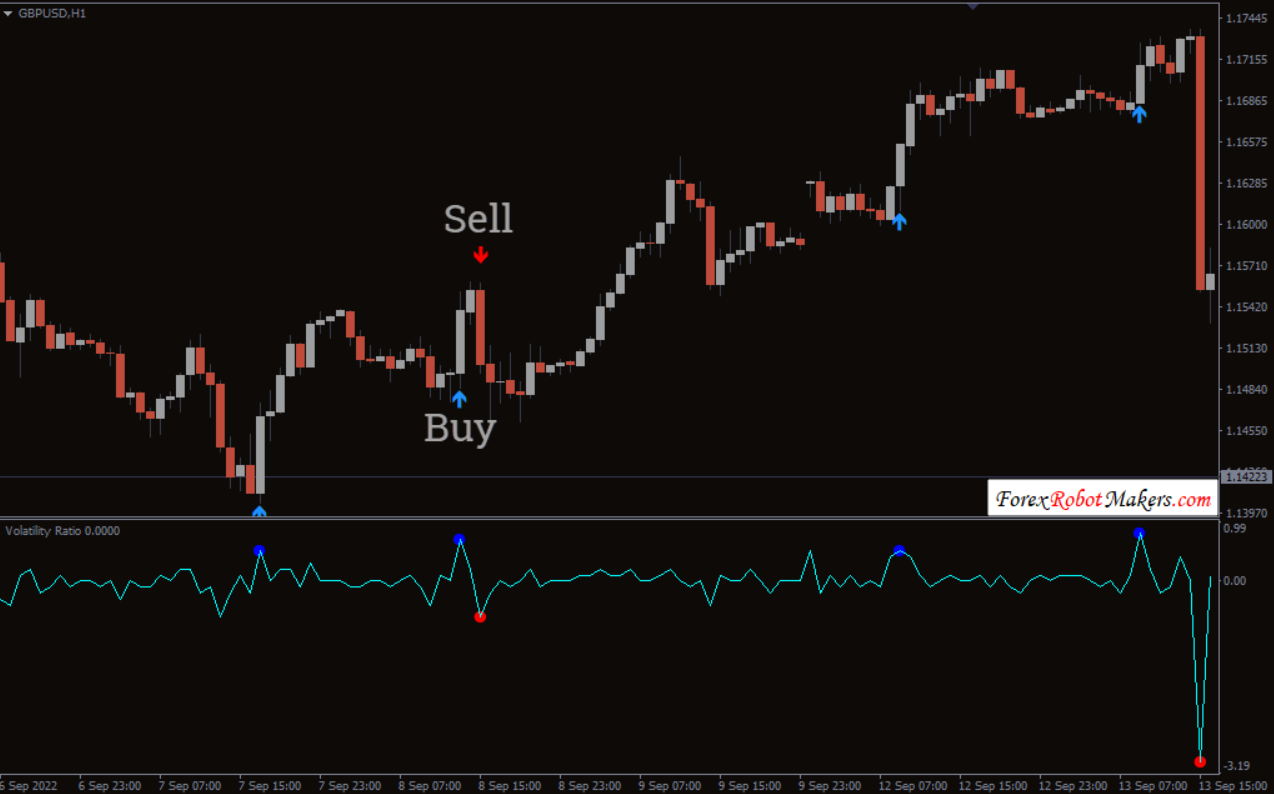Select the blue up arrow near 1.16865 price level
The image size is (1274, 794).
pos(1139,114)
